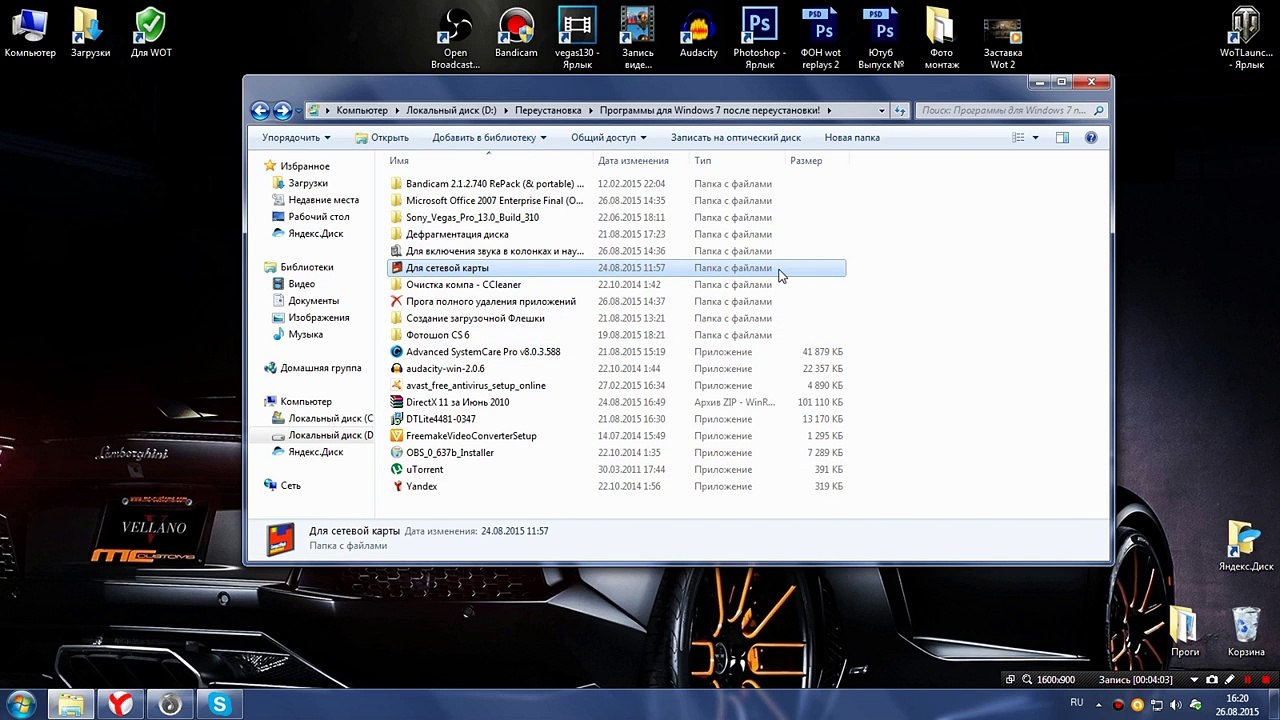The width and height of the screenshot is (1280, 720).
Task: Click the Переустановка breadcrumb segment
Action: click(548, 111)
